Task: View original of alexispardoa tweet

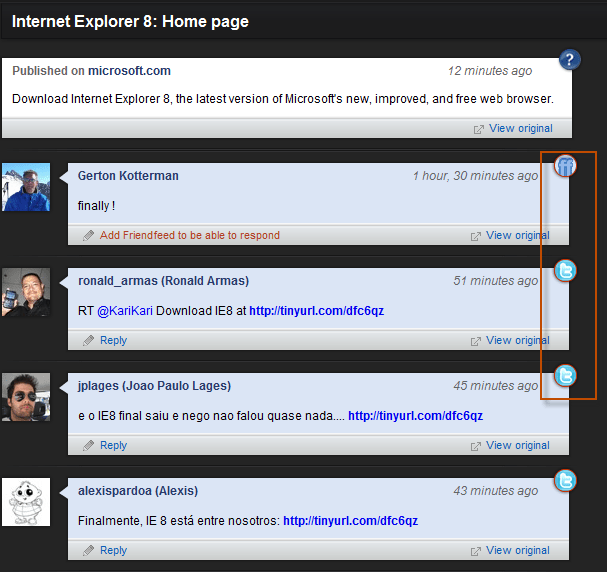Action: (518, 550)
